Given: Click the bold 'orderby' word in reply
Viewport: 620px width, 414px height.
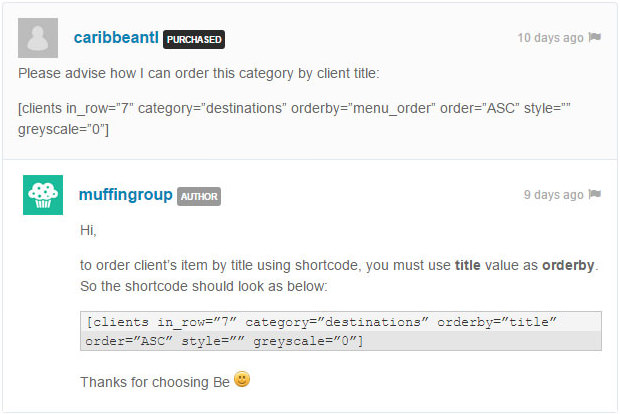Looking at the screenshot, I should (568, 265).
